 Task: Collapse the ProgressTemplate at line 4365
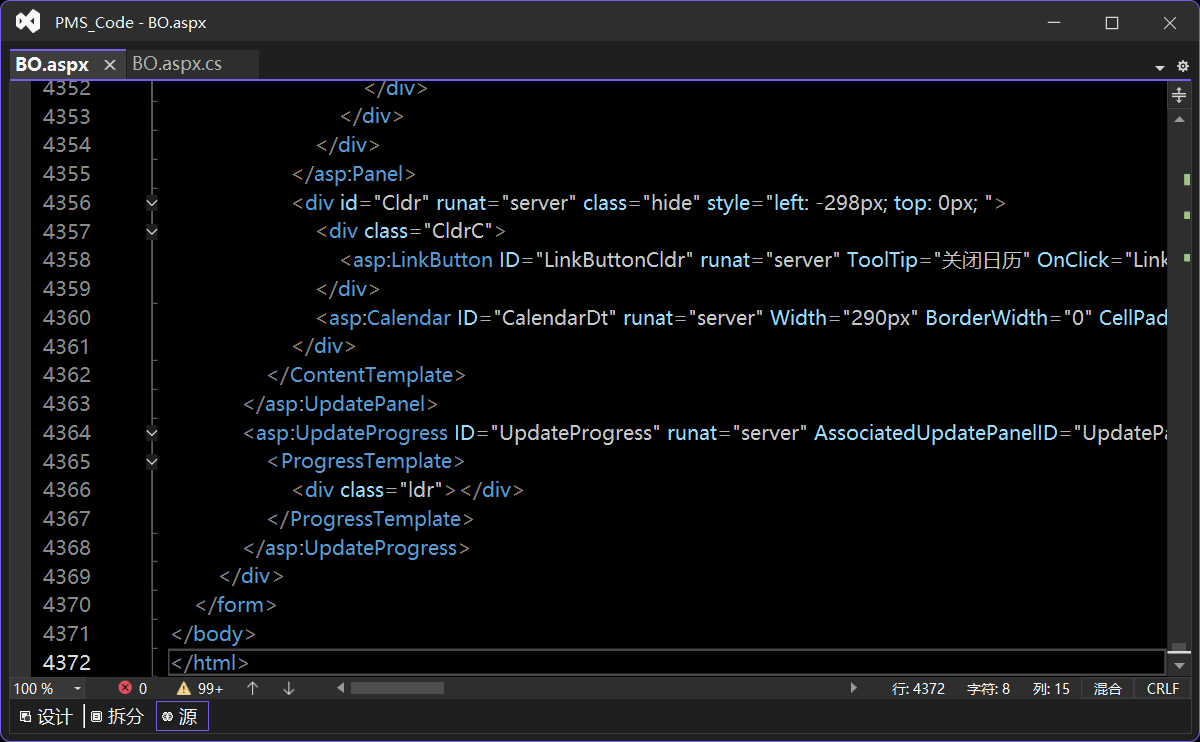tap(152, 462)
